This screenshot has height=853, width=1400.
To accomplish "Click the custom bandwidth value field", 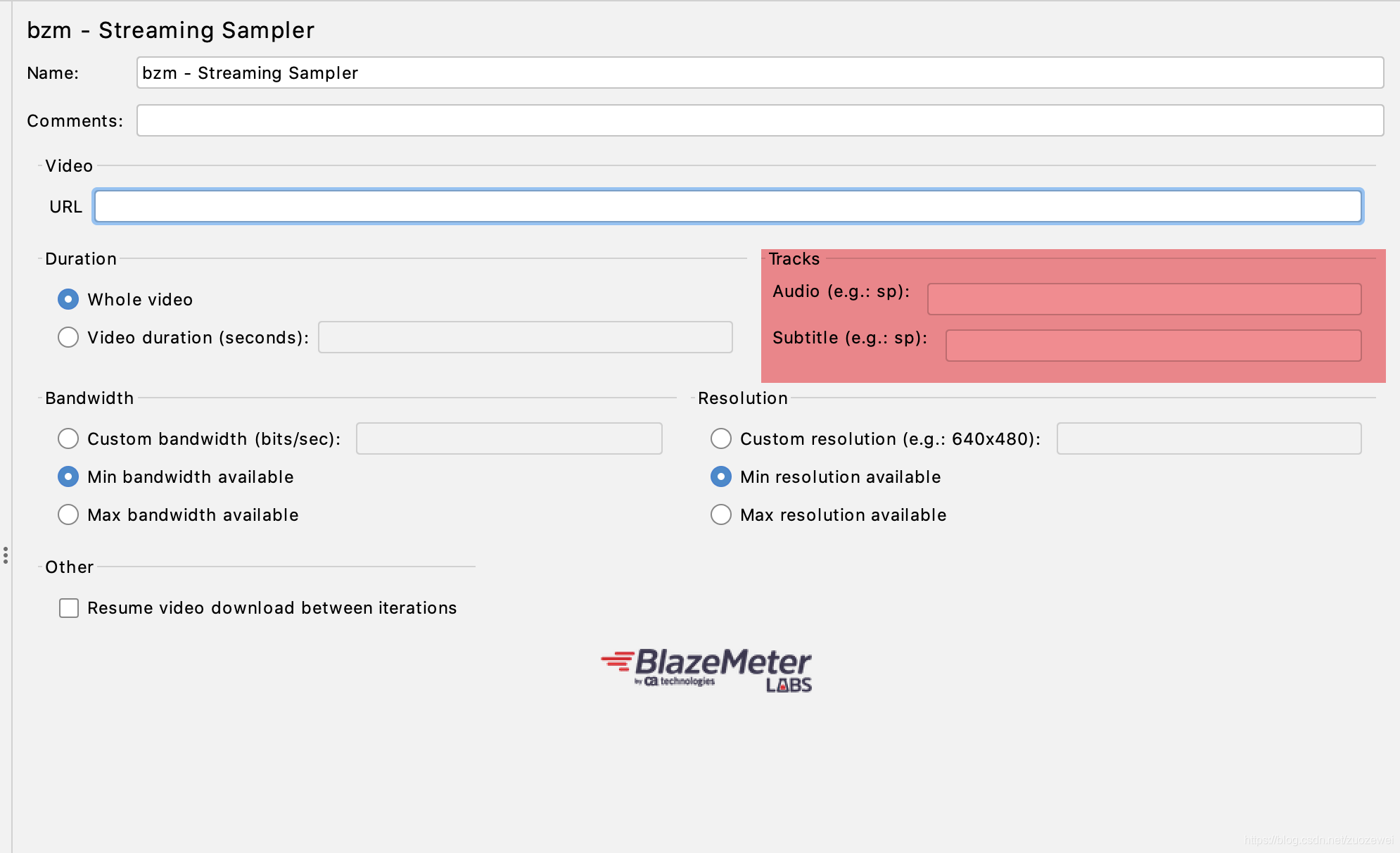I will point(509,438).
